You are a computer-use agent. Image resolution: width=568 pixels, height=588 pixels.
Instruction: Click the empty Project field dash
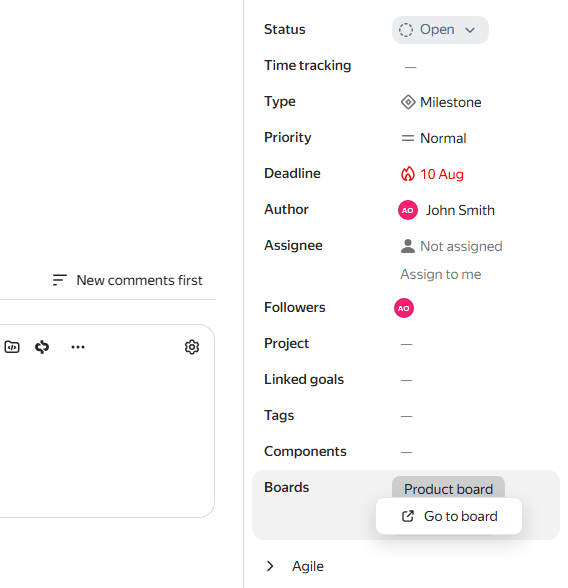[x=406, y=344]
